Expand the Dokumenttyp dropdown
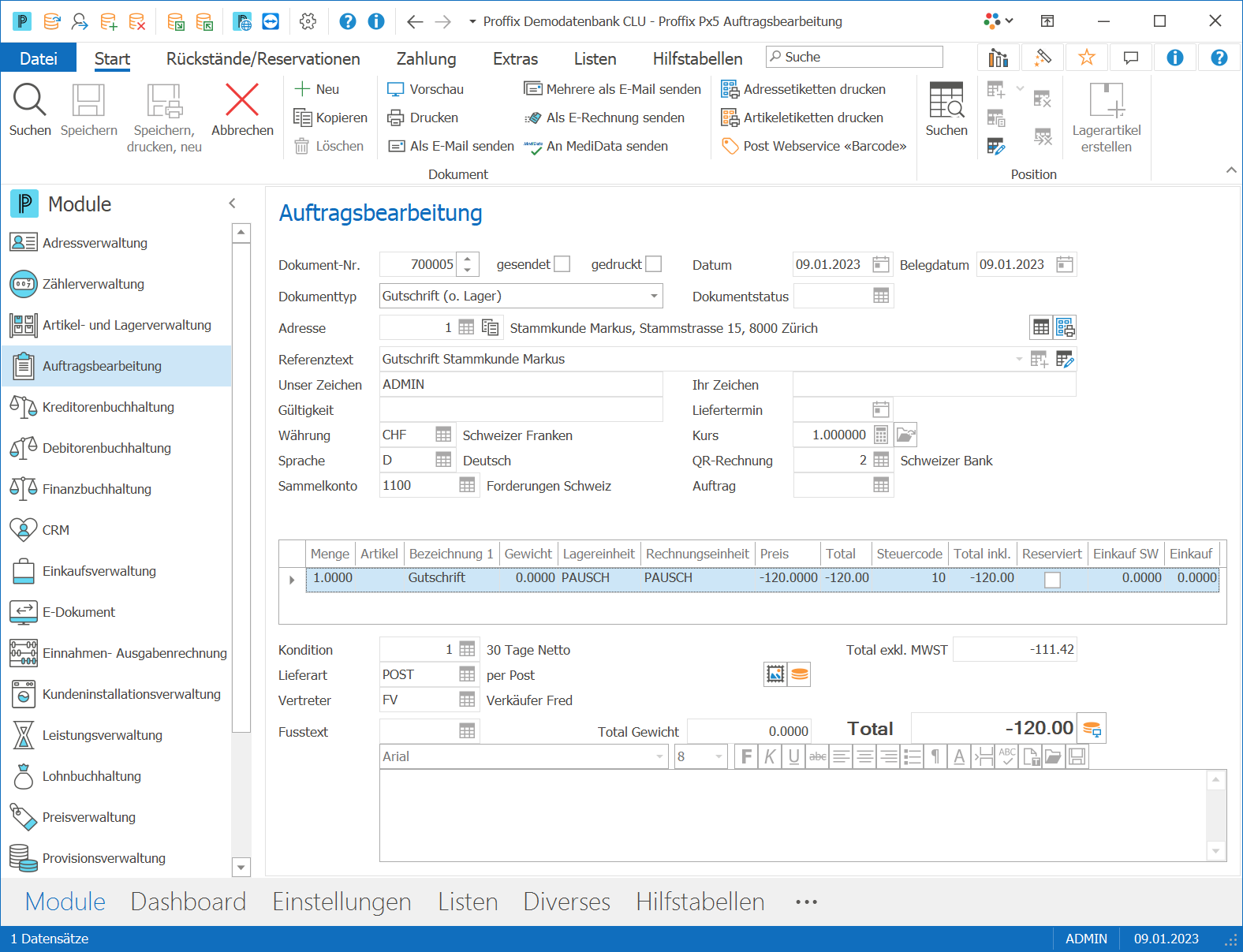 654,296
